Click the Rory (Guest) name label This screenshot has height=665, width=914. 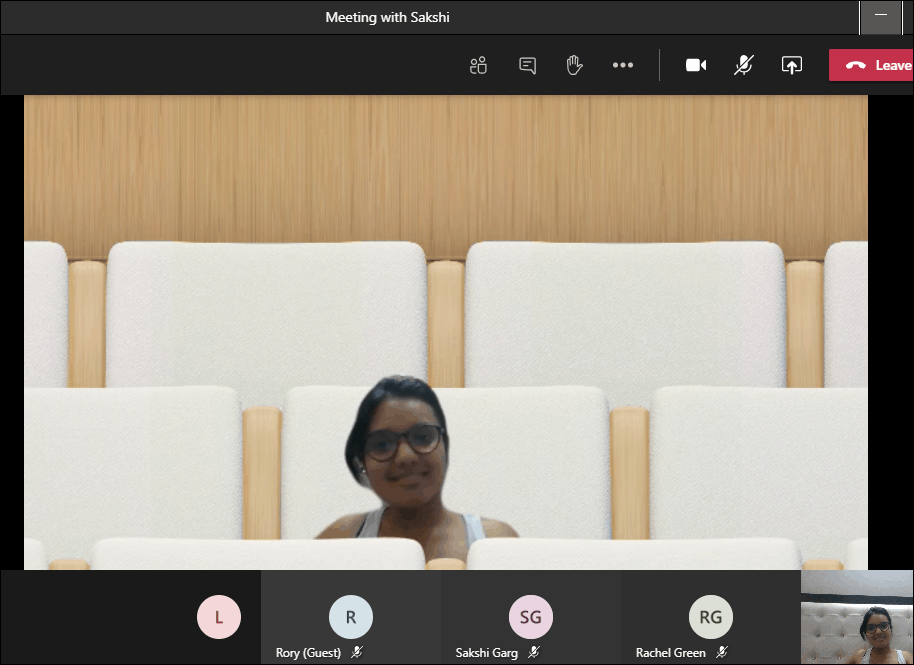(308, 653)
